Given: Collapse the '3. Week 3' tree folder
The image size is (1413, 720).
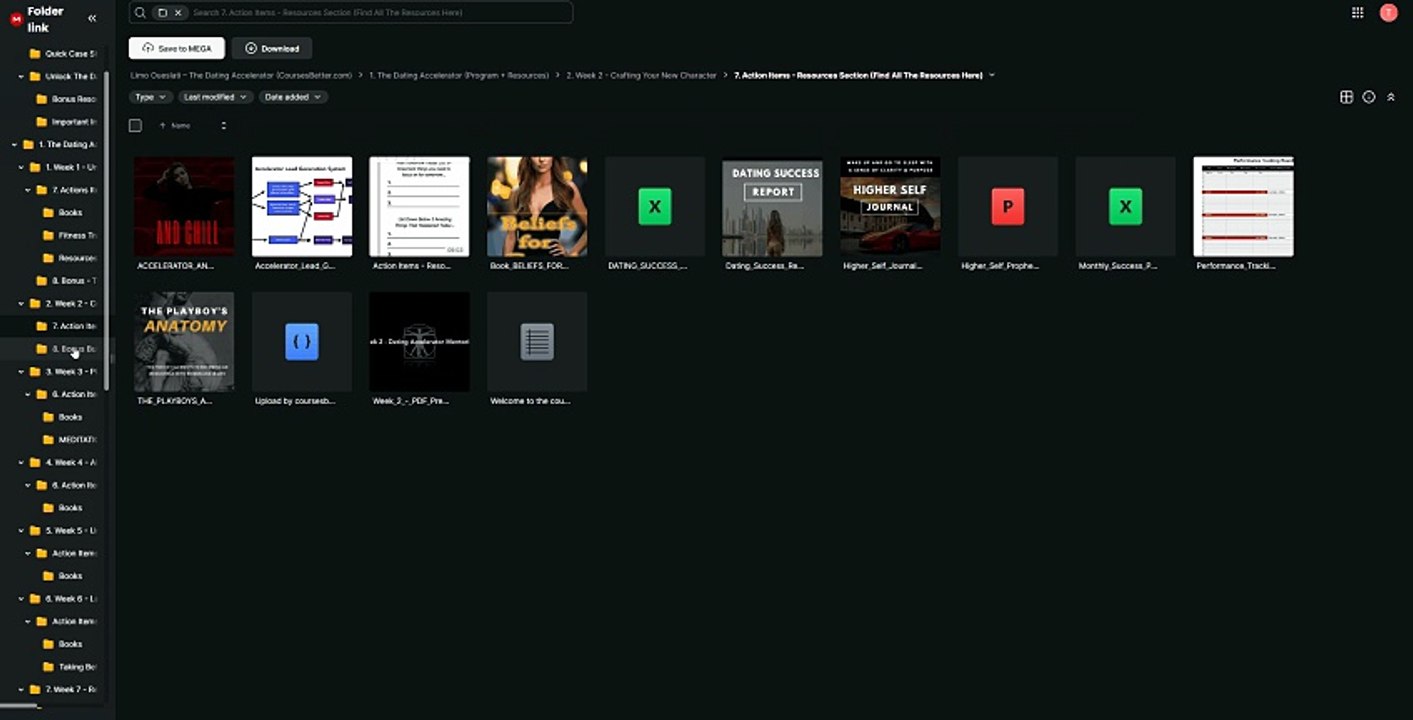Looking at the screenshot, I should tap(21, 372).
